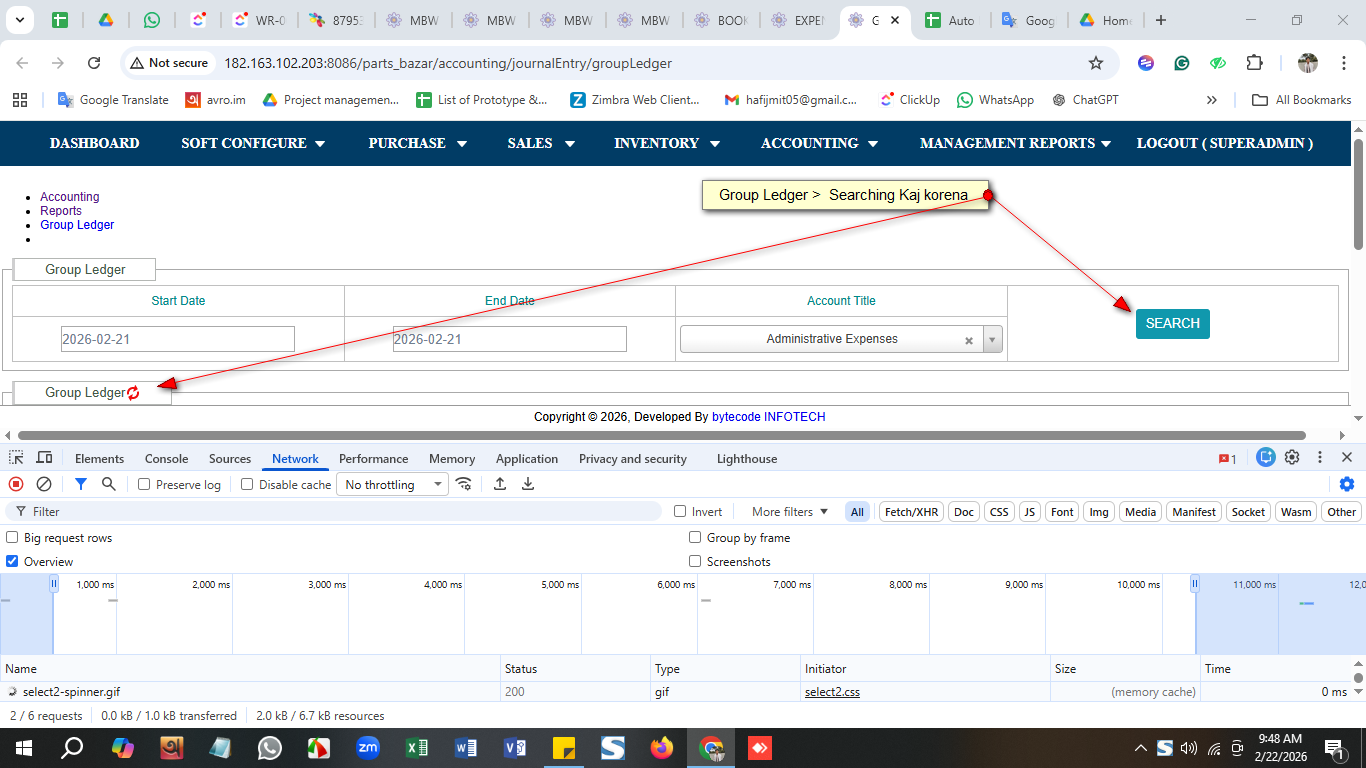Uncheck the Overview checkbox

tap(13, 562)
